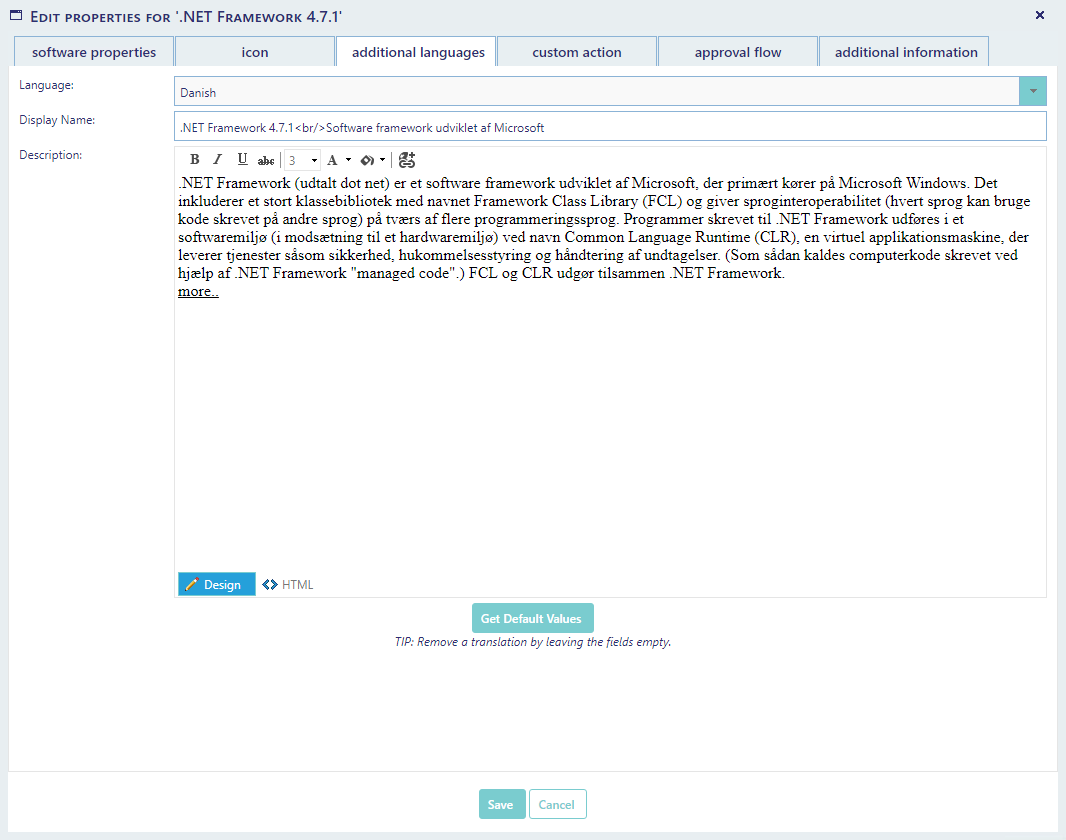
Task: Click into the Display Name field
Action: point(610,127)
